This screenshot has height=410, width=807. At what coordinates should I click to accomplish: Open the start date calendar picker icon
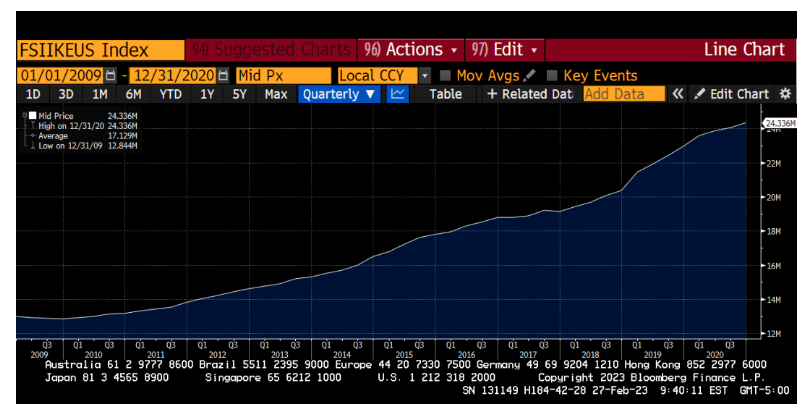[x=110, y=76]
